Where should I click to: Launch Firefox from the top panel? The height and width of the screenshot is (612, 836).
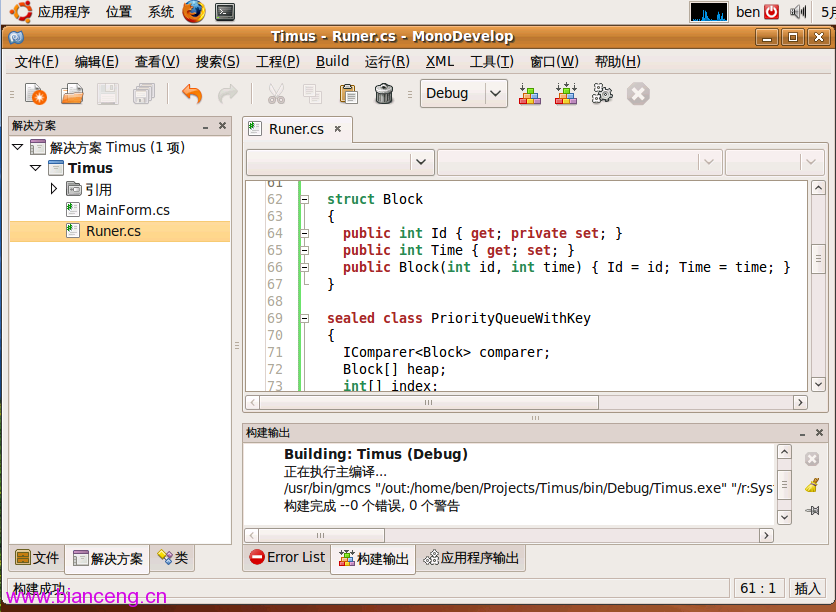point(194,11)
